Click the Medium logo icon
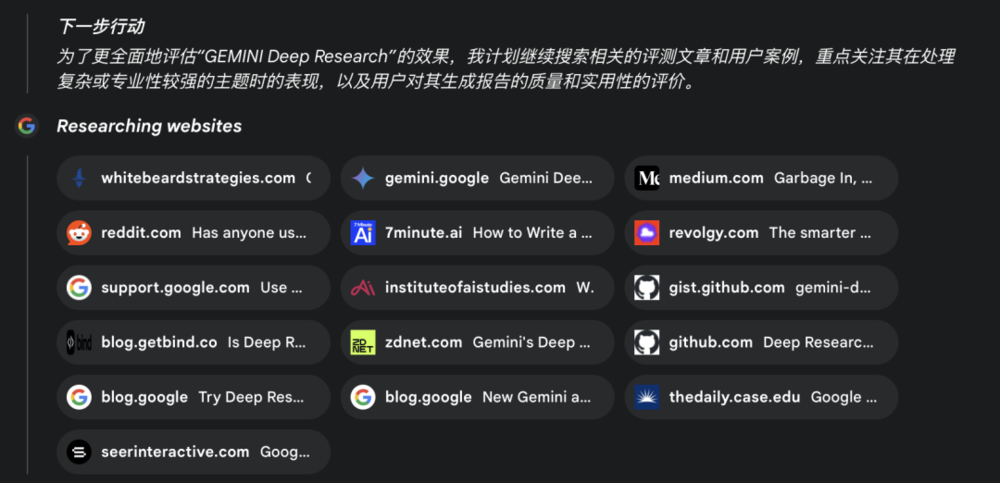 tap(647, 178)
